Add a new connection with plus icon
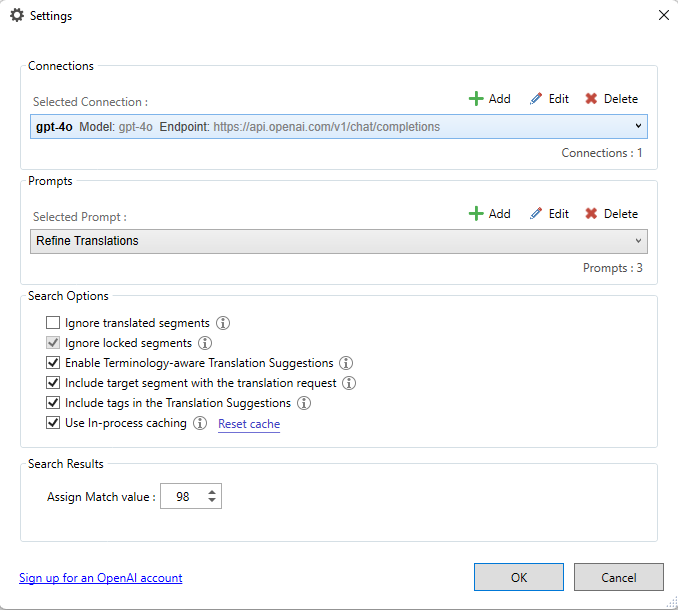This screenshot has width=678, height=610. click(489, 99)
